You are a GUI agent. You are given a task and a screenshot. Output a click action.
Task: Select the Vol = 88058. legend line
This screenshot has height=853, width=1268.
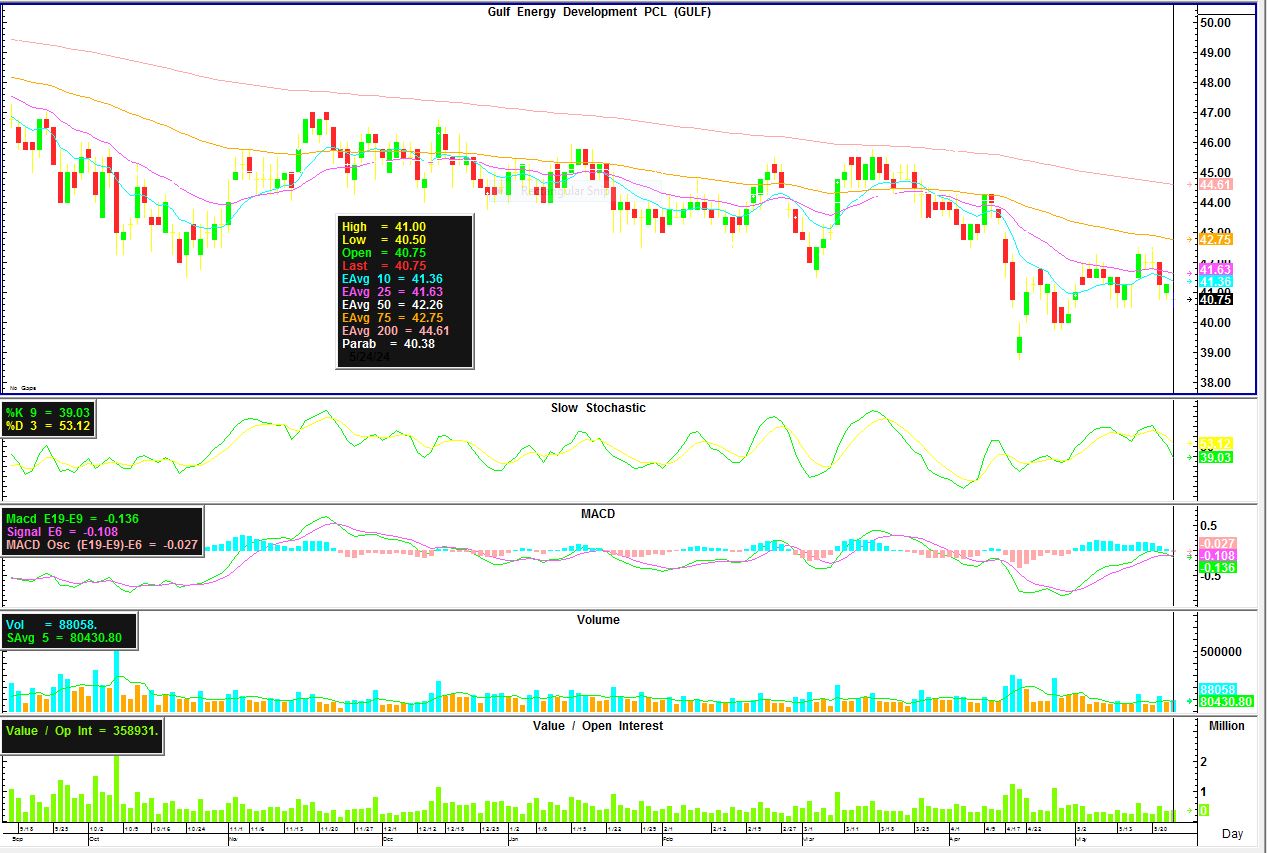pos(51,624)
